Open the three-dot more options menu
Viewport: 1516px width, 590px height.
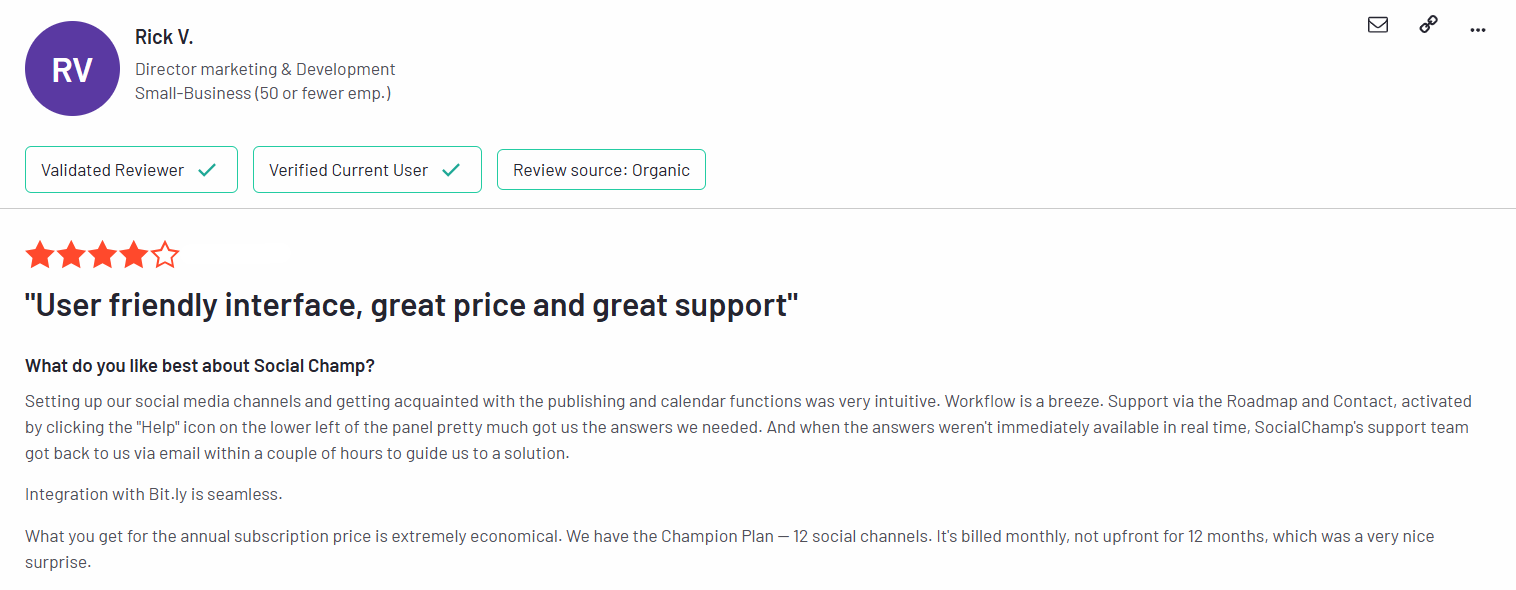pyautogui.click(x=1478, y=29)
